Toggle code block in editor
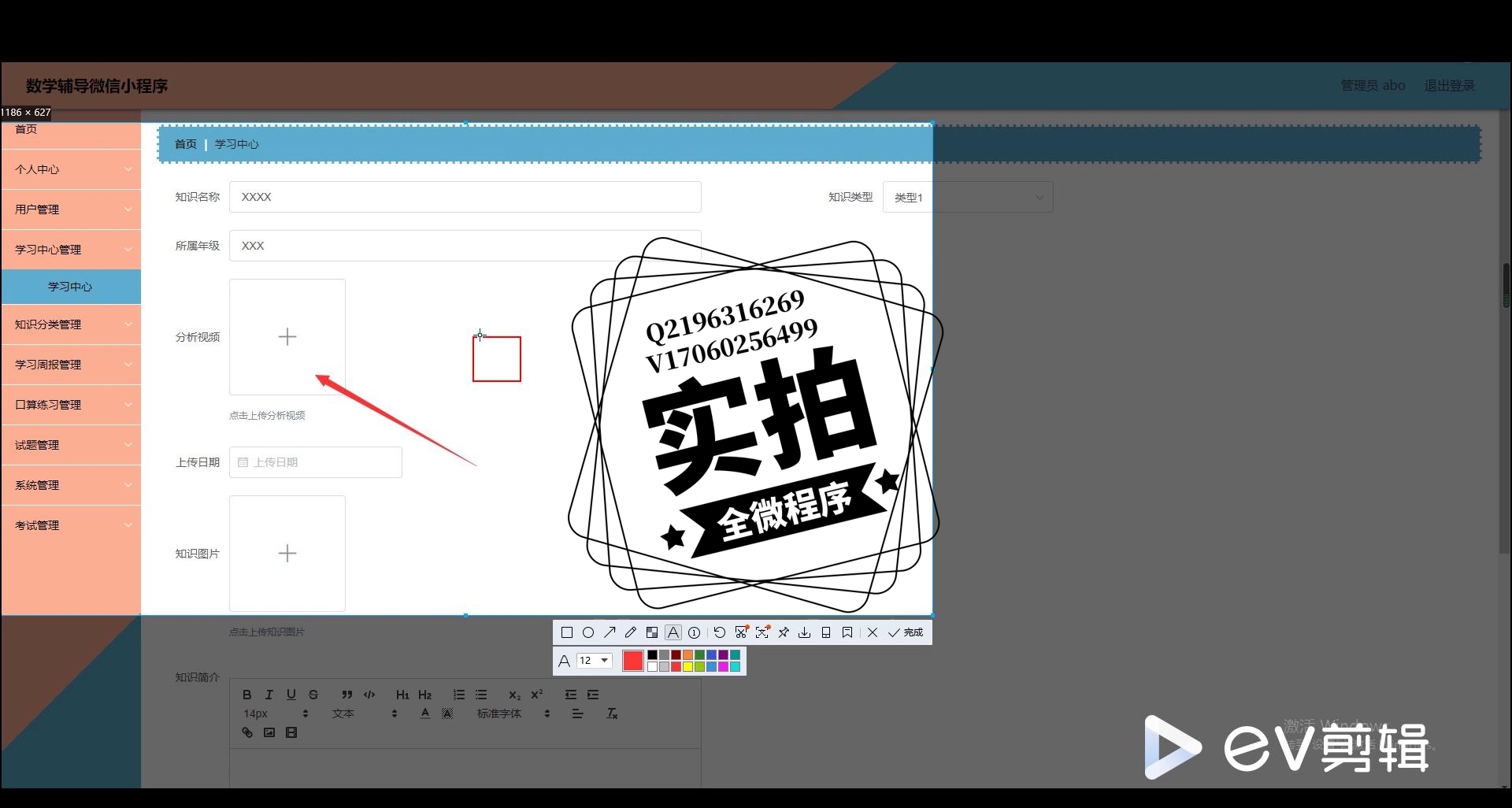The image size is (1512, 808). tap(369, 695)
